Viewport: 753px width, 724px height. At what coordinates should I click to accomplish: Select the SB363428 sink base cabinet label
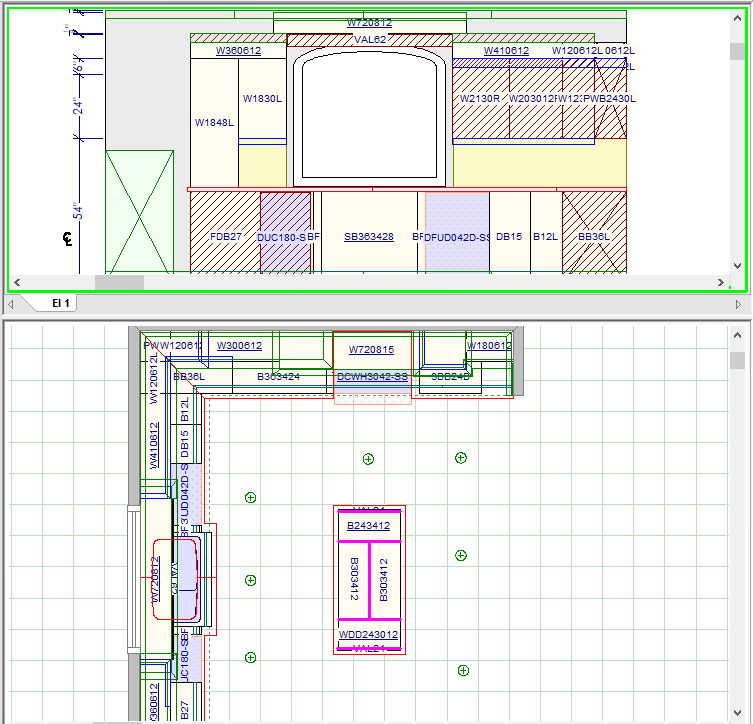coord(369,237)
